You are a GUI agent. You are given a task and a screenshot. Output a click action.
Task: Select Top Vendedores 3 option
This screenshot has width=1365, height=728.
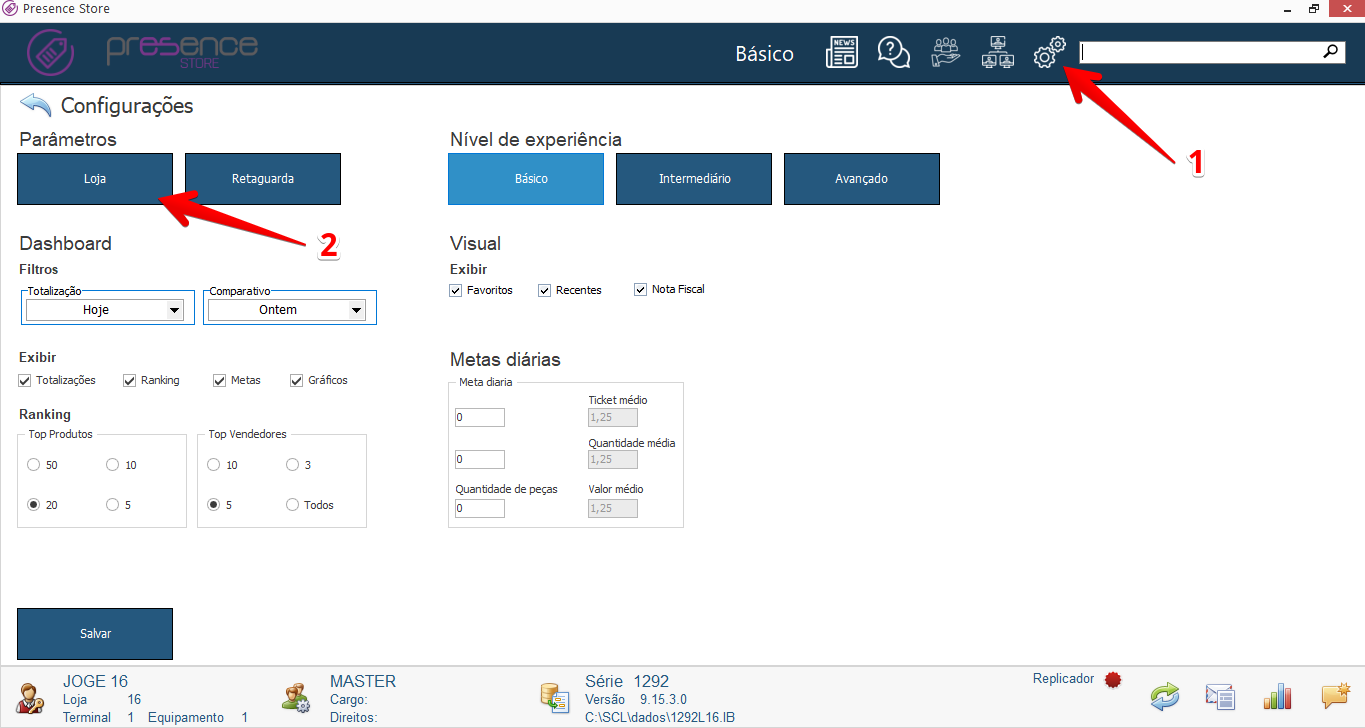point(292,465)
